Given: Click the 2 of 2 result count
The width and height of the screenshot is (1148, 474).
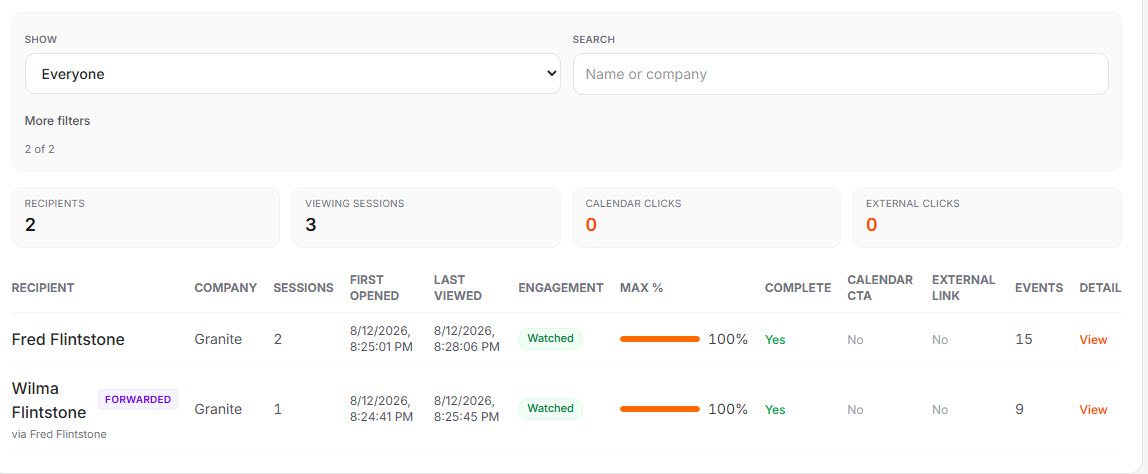Looking at the screenshot, I should click(40, 149).
